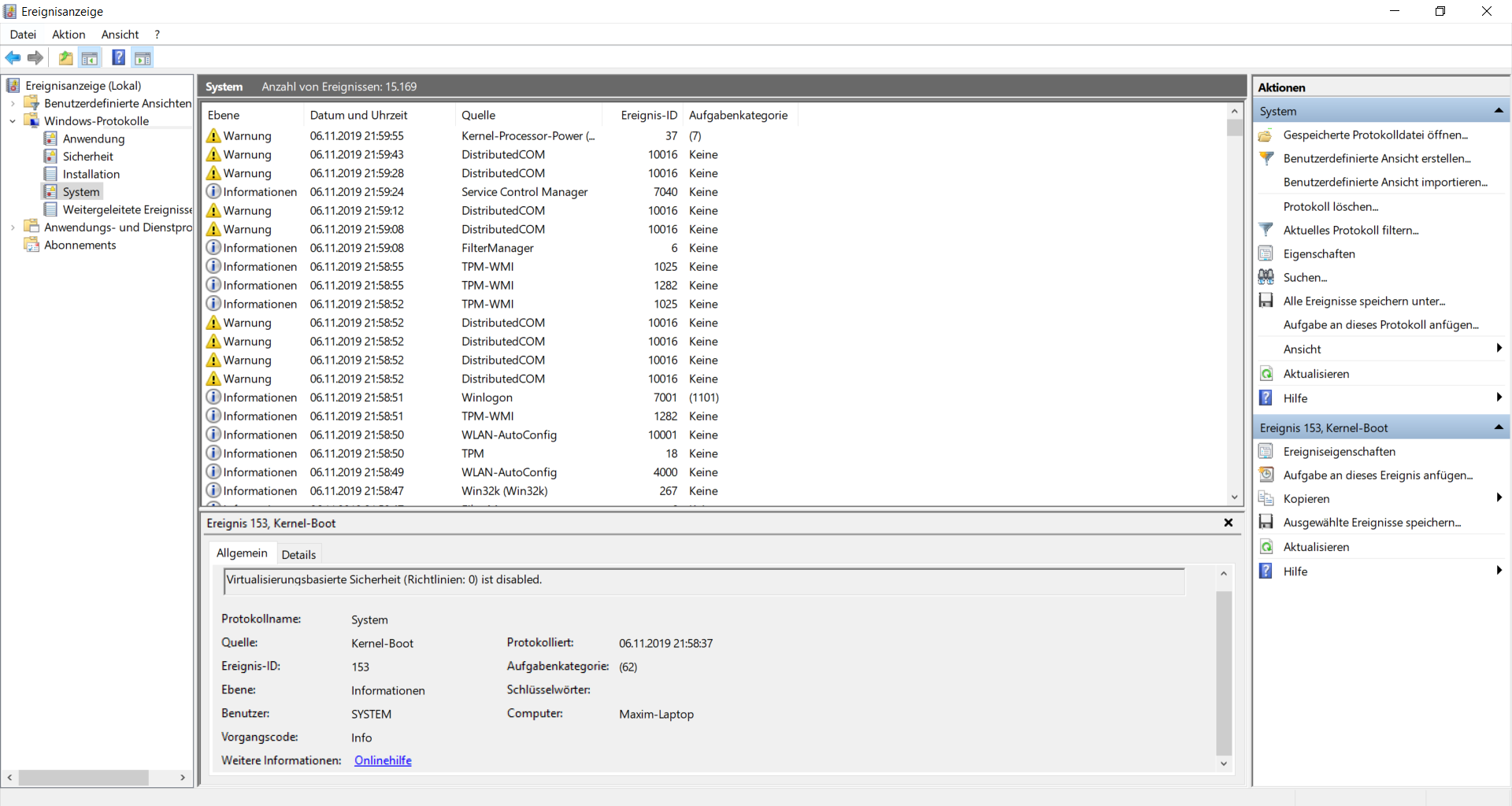This screenshot has width=1512, height=806.
Task: Click the tree pane horizontal scrollbar thumb
Action: (83, 778)
